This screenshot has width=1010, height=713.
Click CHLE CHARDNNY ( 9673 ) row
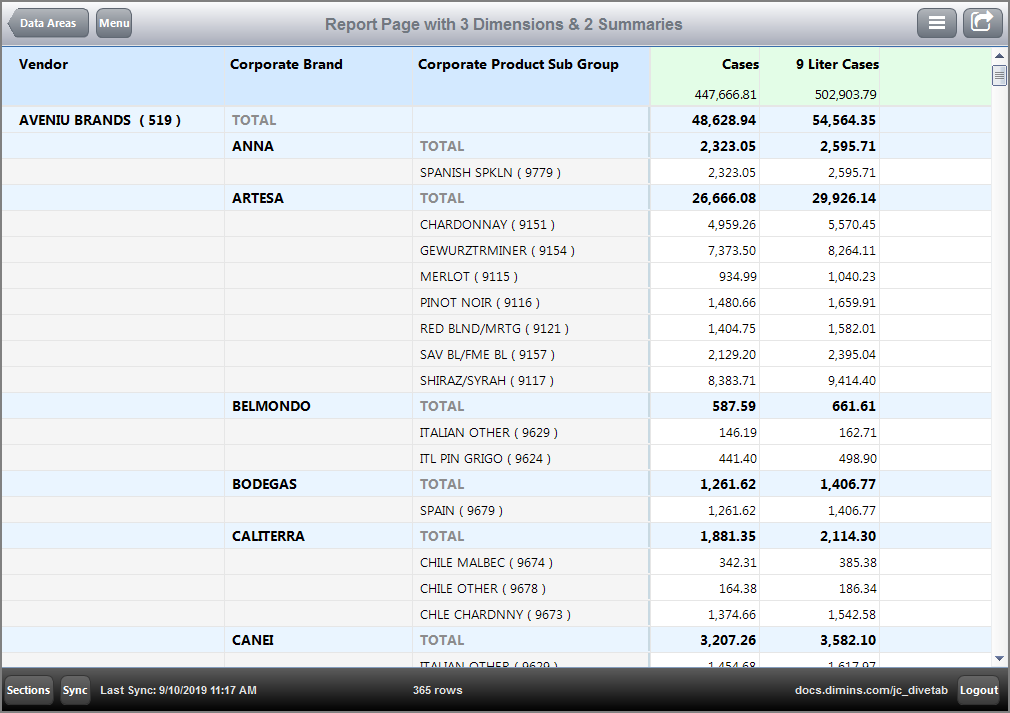tap(495, 614)
